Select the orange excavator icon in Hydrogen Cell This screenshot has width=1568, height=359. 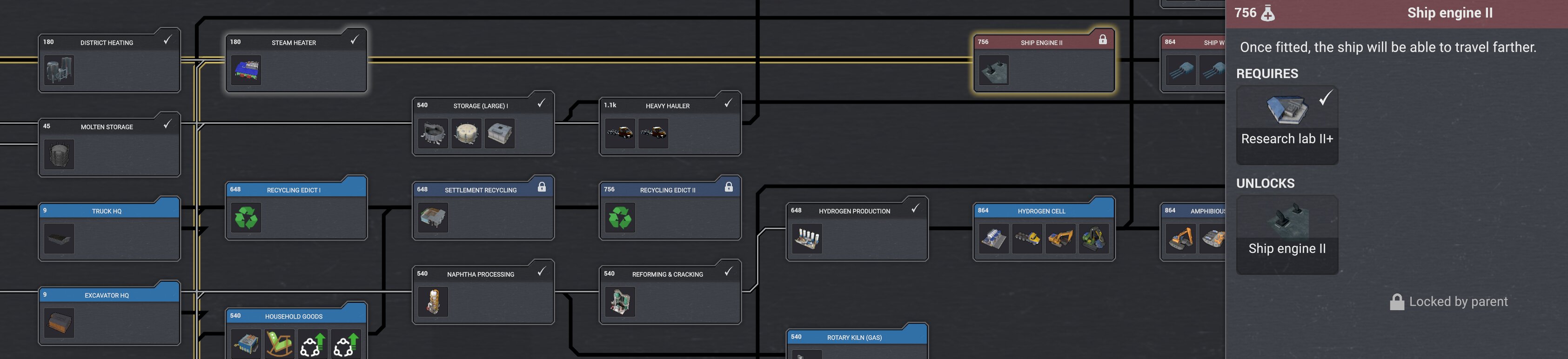click(1060, 239)
